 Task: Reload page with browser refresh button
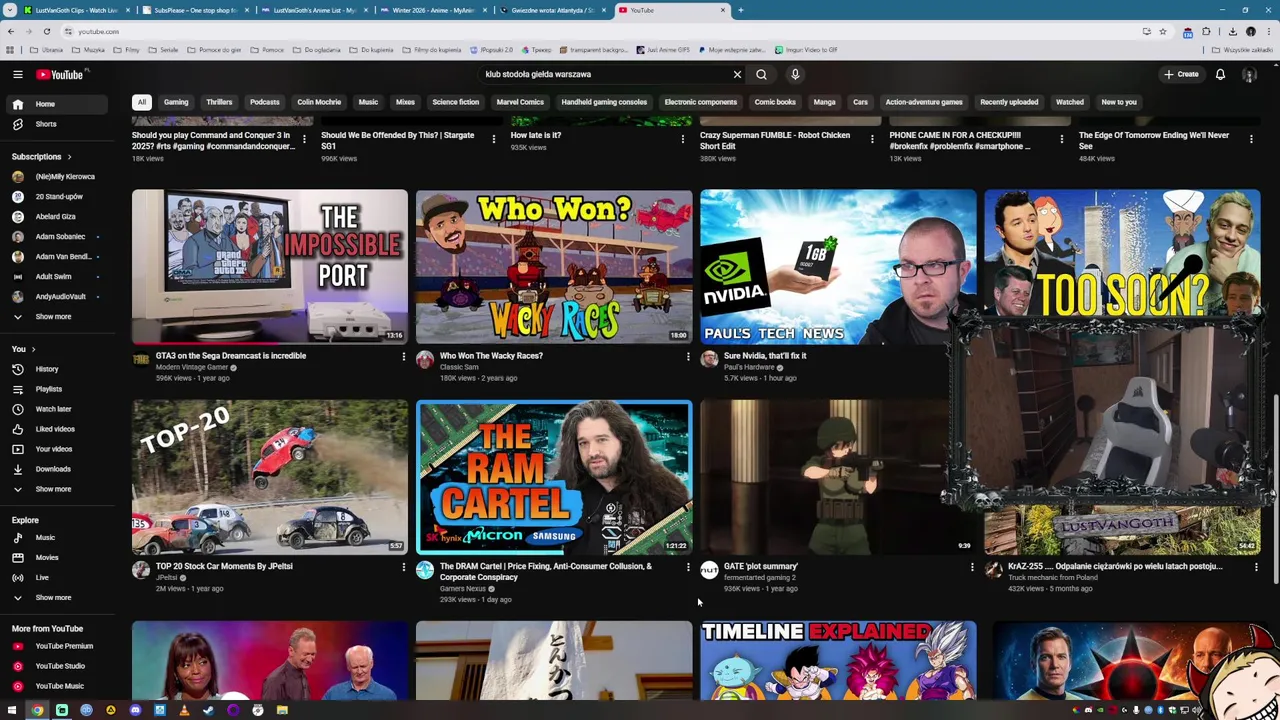click(x=46, y=31)
